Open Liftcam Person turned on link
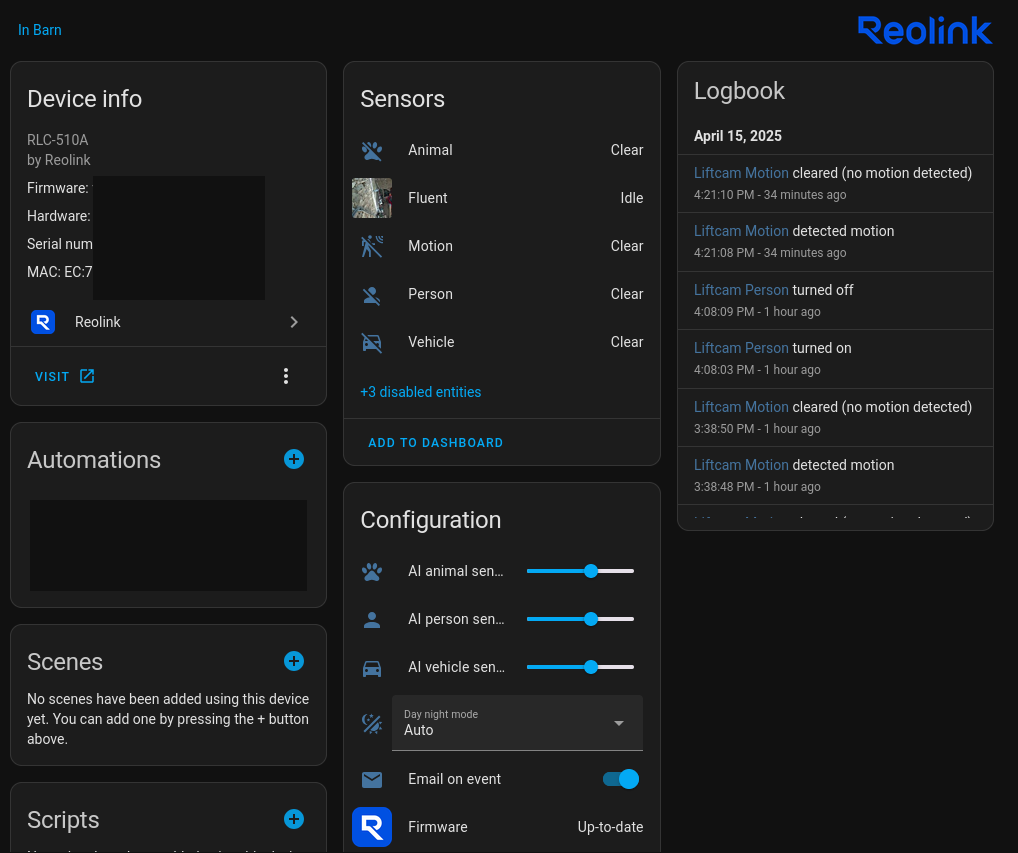 point(741,348)
